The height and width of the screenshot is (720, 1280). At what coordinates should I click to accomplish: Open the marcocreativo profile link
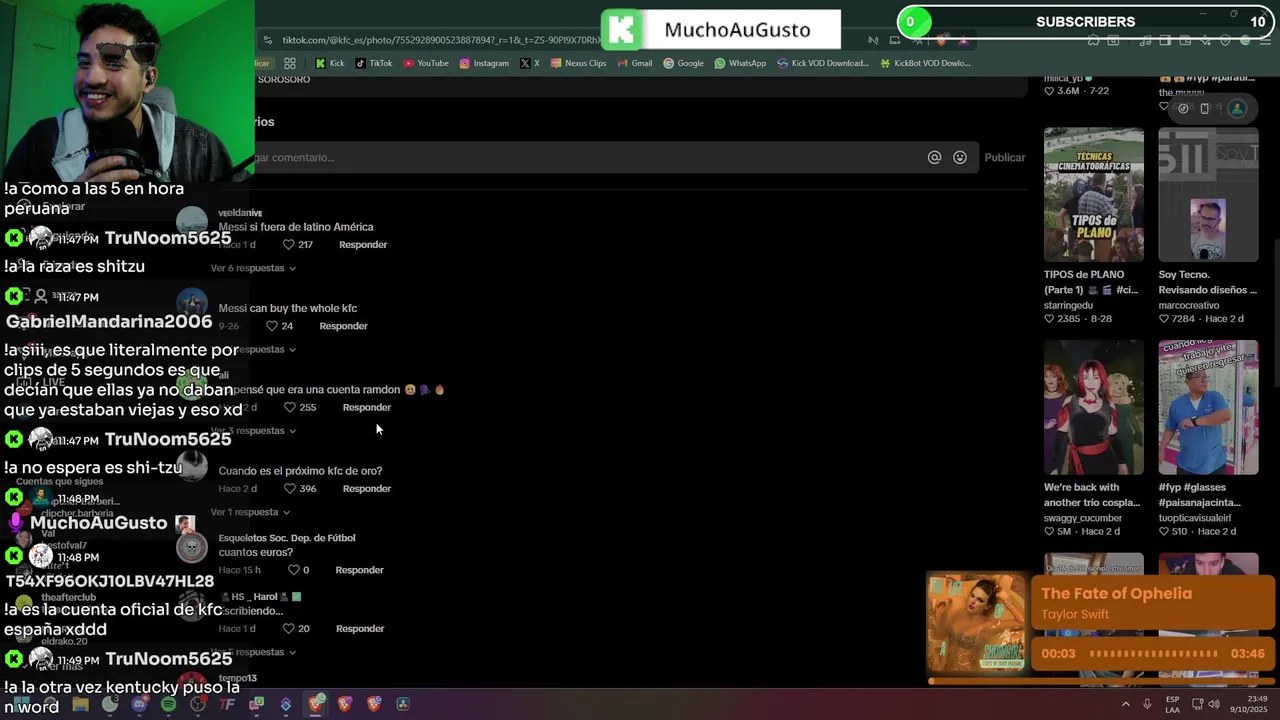pyautogui.click(x=1190, y=305)
